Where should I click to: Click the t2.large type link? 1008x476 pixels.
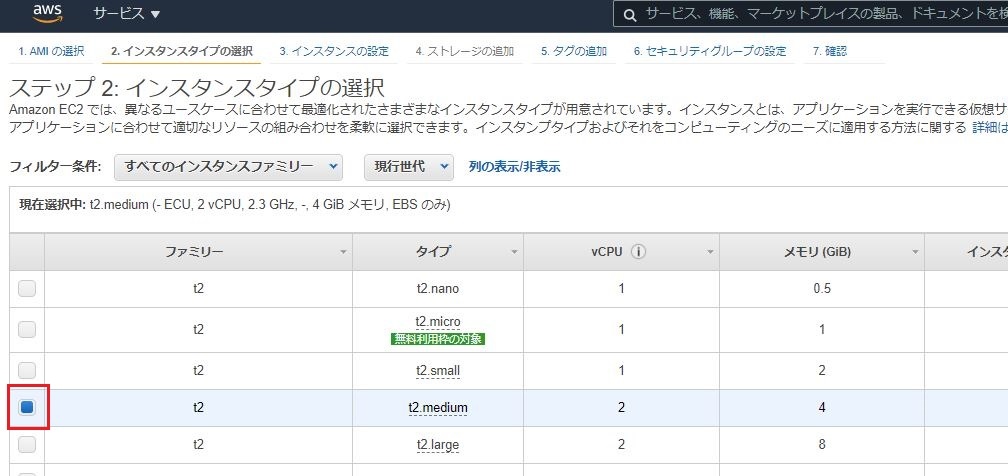[x=438, y=444]
